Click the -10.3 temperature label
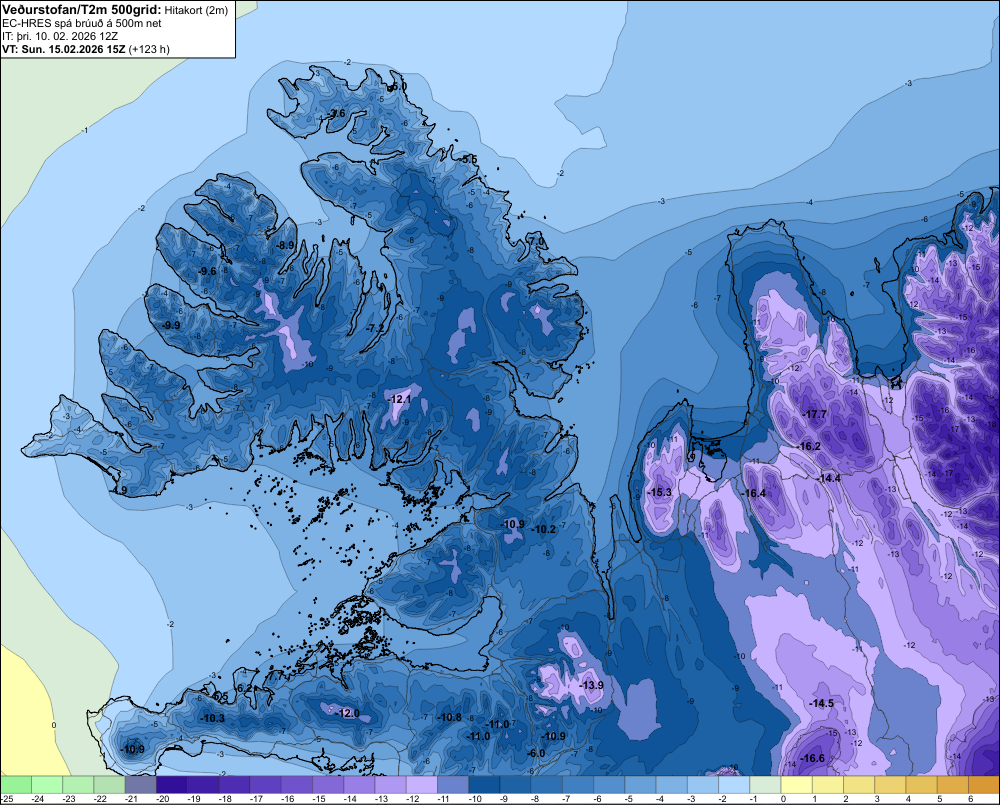 (x=212, y=718)
